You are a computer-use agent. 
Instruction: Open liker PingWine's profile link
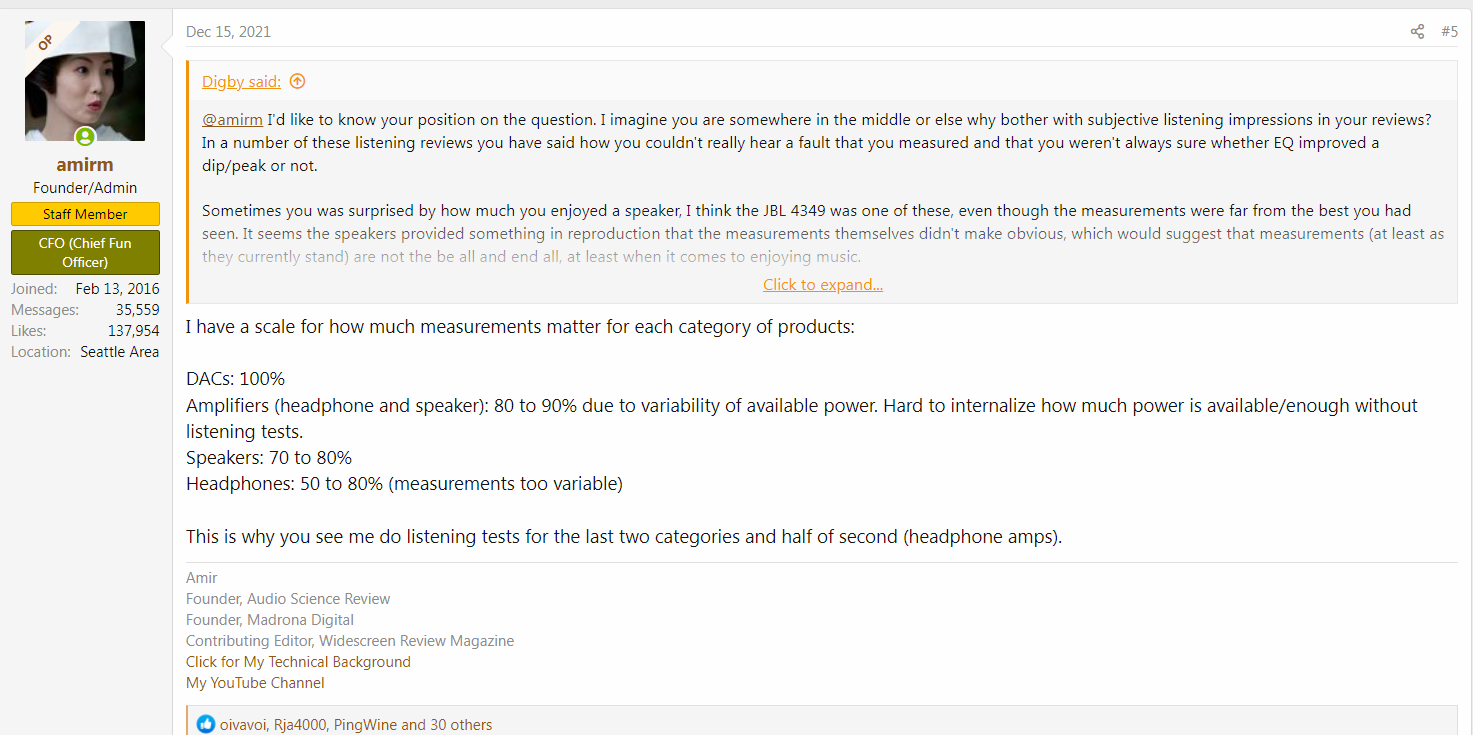(365, 725)
